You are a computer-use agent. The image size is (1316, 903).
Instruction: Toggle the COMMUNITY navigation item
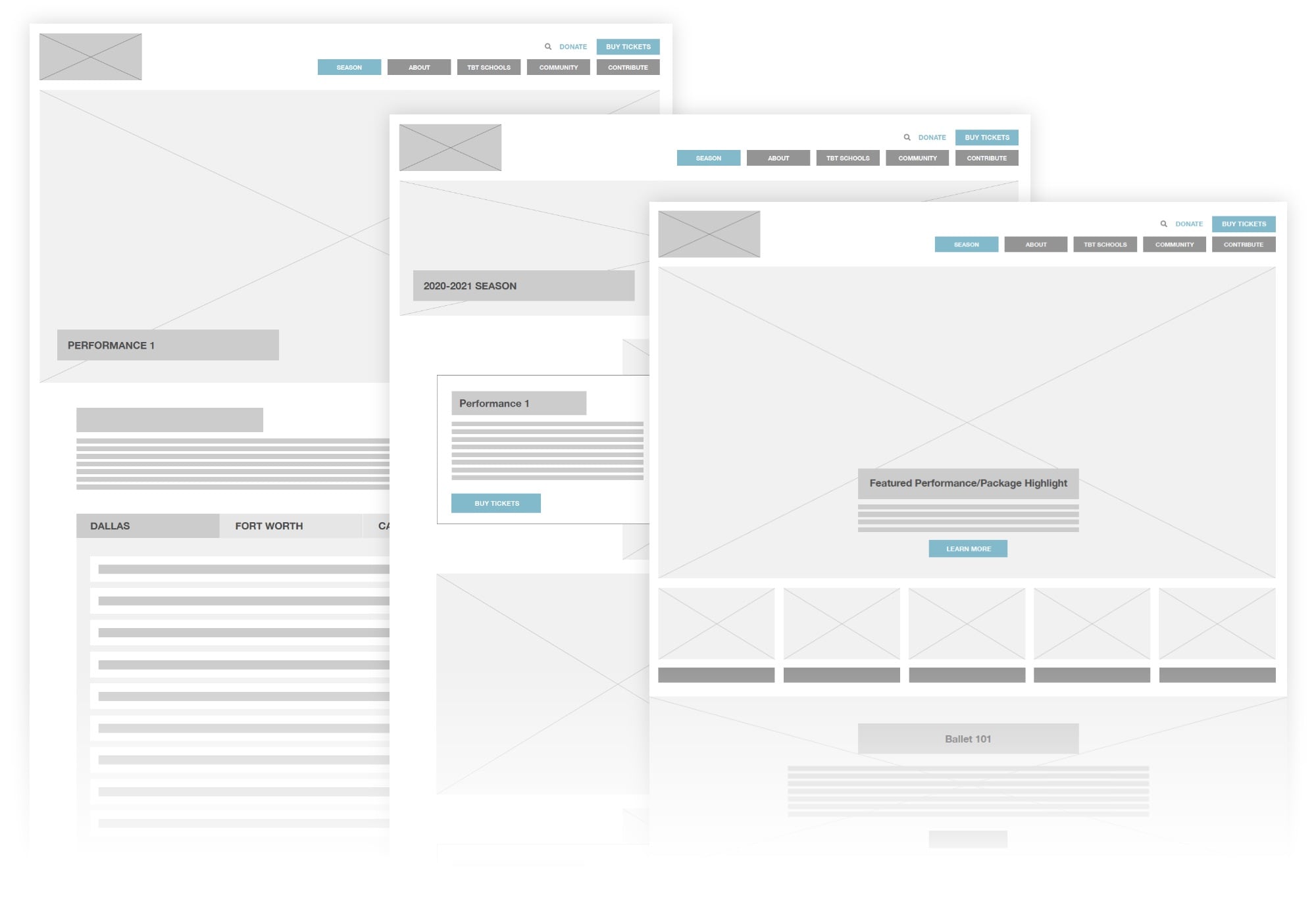1175,245
